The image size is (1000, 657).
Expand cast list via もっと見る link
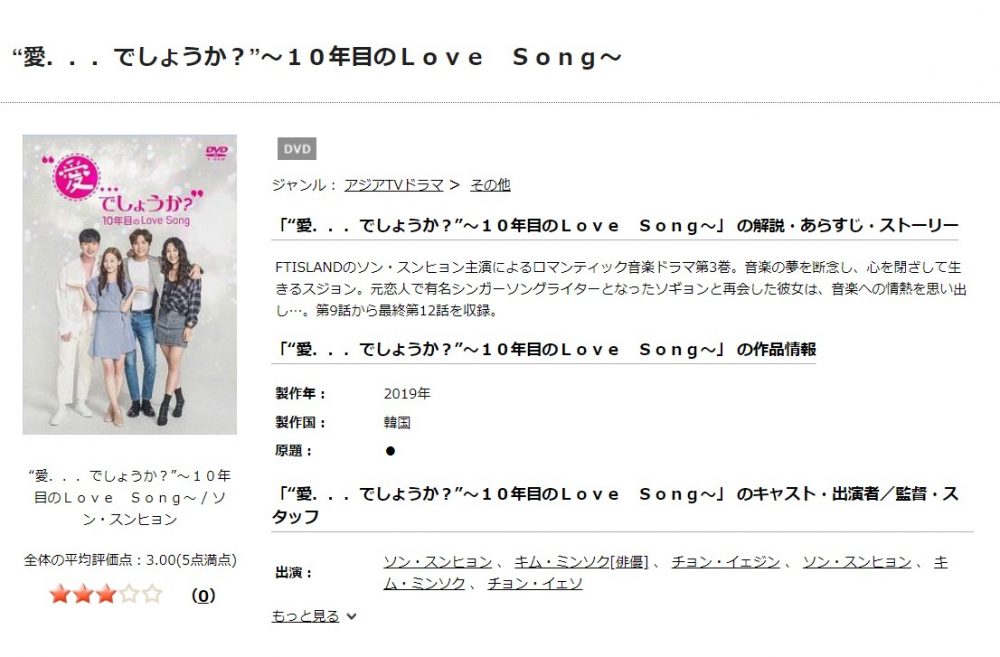coord(305,616)
